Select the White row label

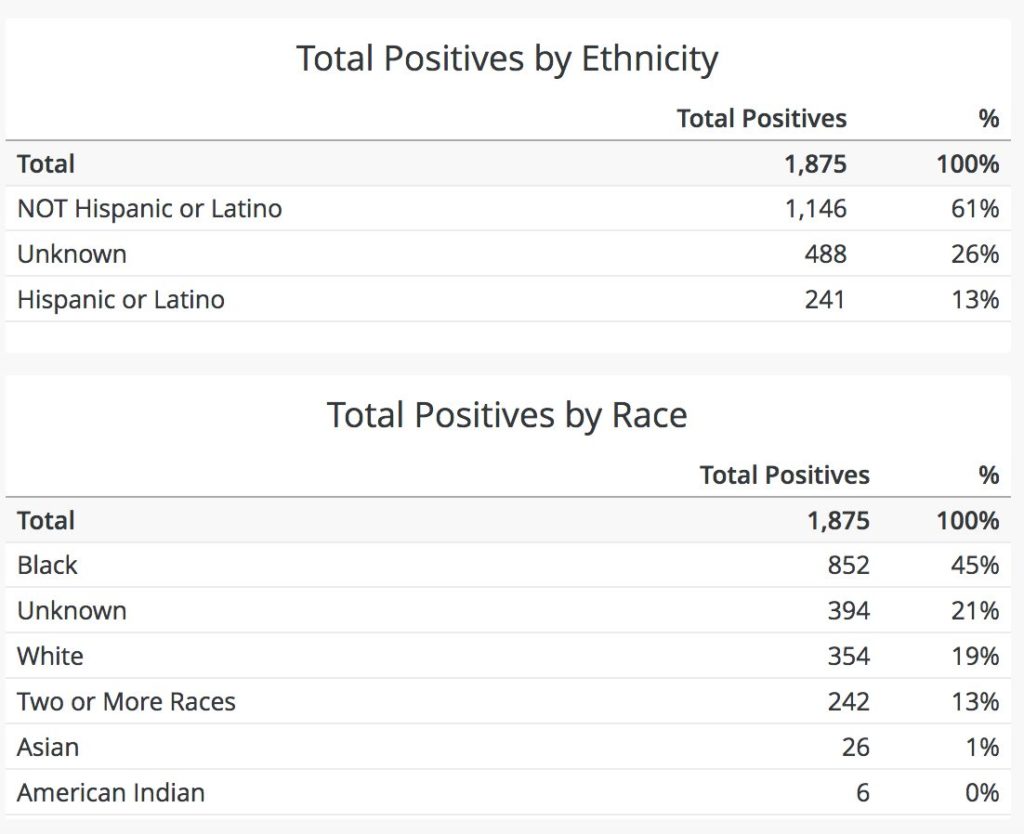(x=50, y=656)
